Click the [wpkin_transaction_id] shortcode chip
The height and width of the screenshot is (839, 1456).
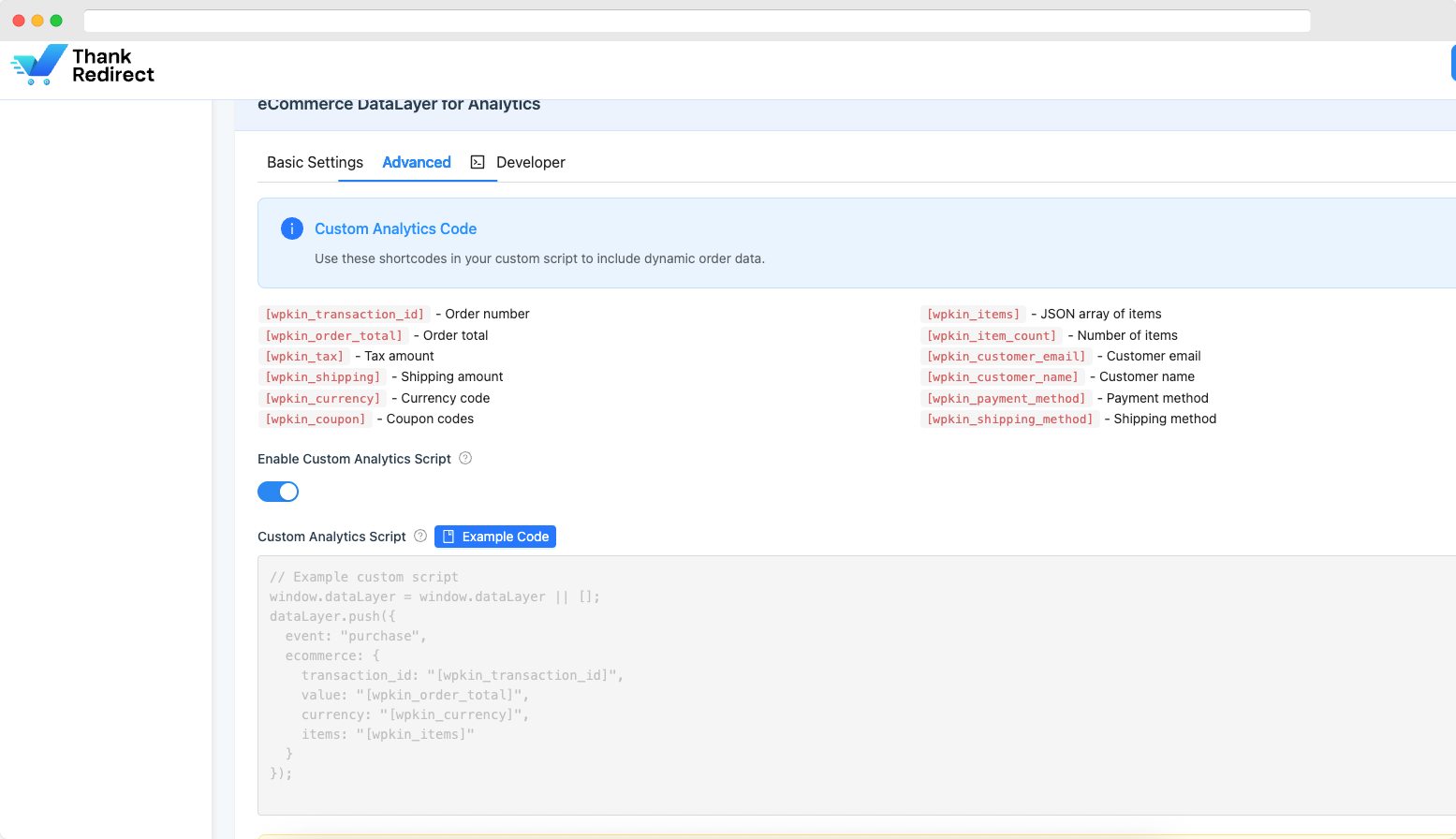(344, 314)
